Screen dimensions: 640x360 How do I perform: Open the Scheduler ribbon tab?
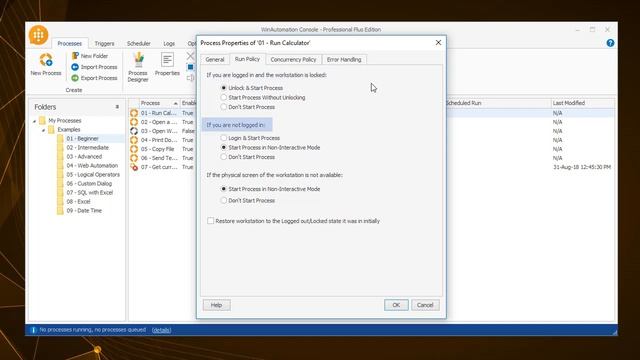click(139, 43)
